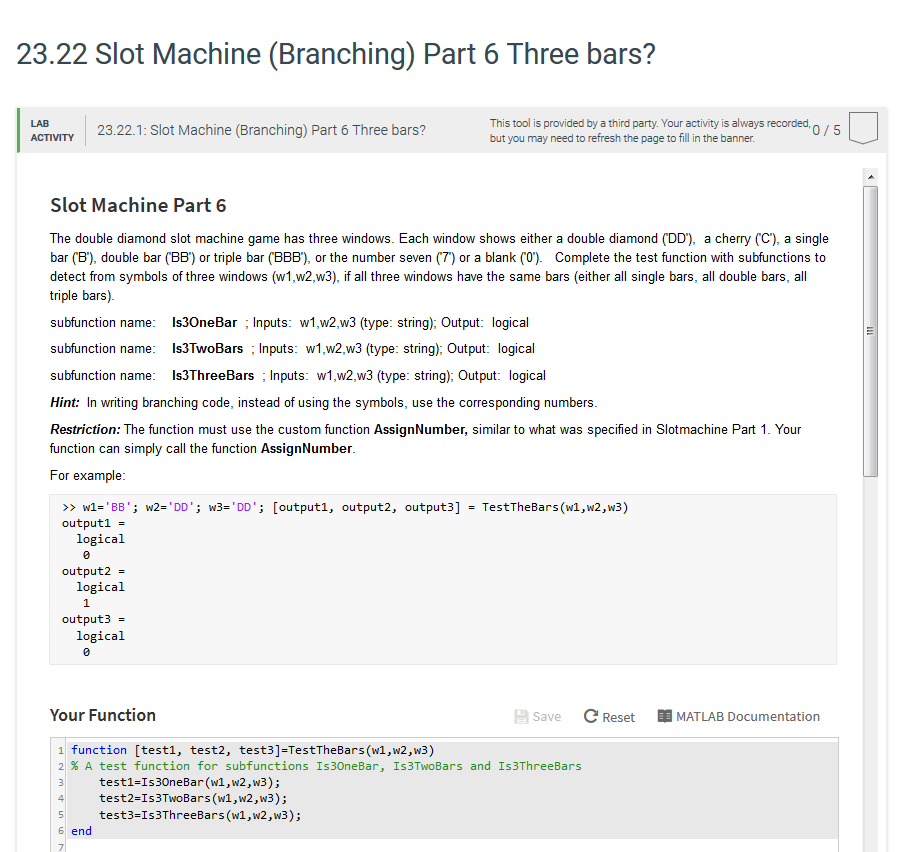Screen dimensions: 910x852
Task: Click the Slot Machine Part 6 heading
Action: coord(138,205)
